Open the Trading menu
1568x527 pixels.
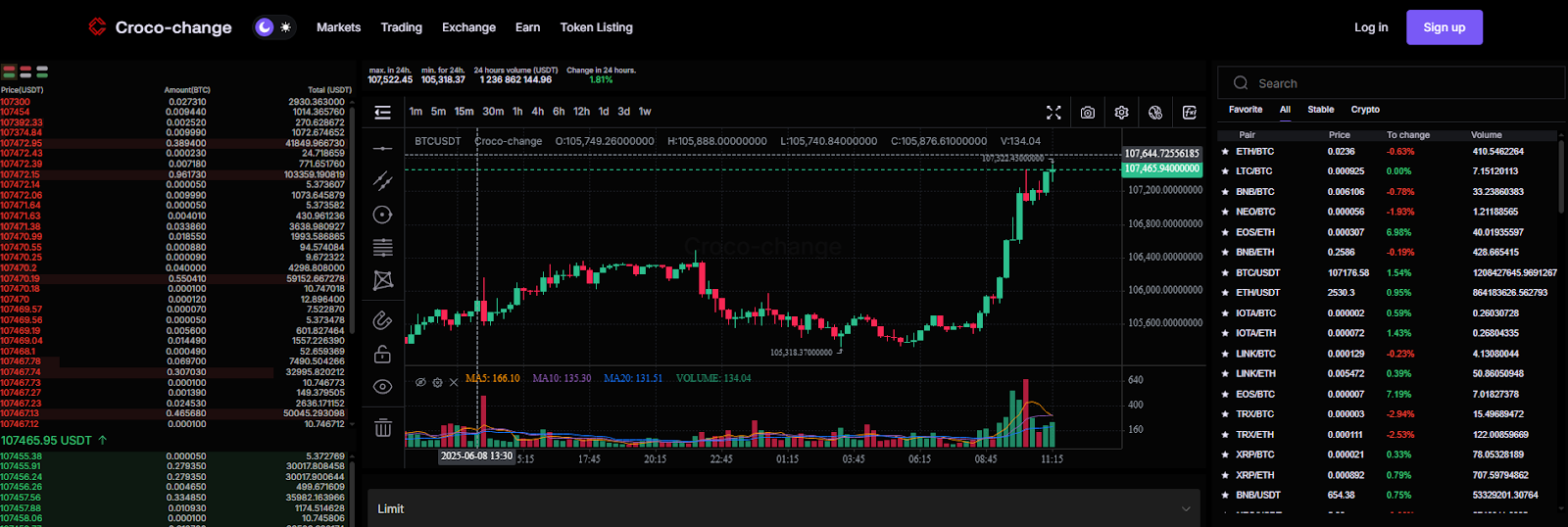click(x=401, y=27)
